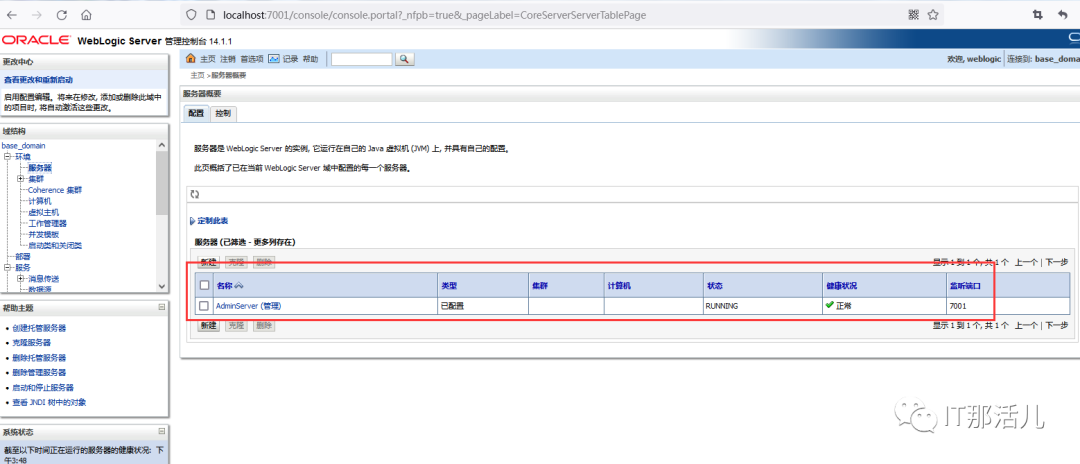Open the 帮助 menu item
Viewport: 1080px width, 464px height.
(x=311, y=59)
